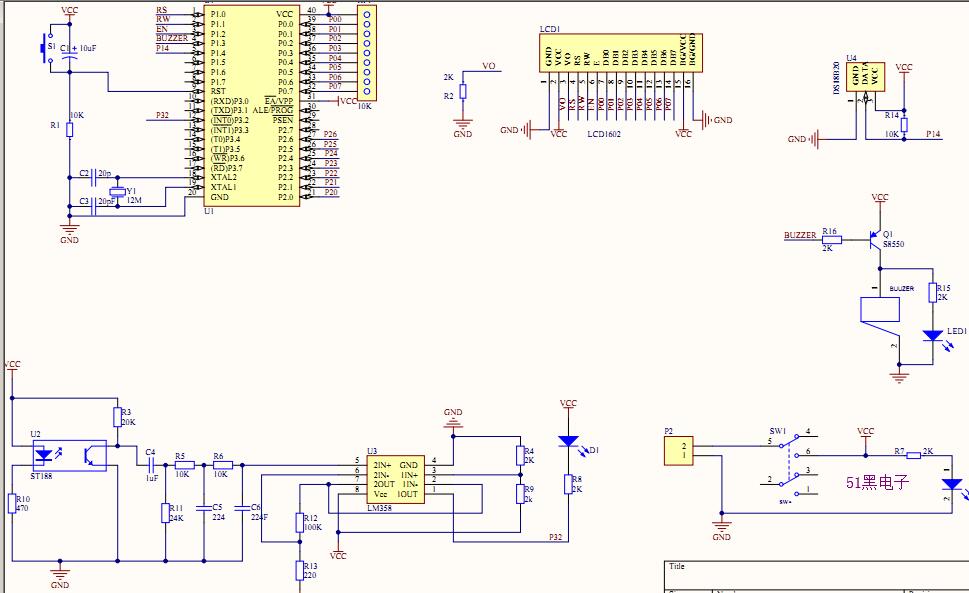Screen dimensions: 969x593
Task: Select resistor R14 10K symbol
Action: 904,125
